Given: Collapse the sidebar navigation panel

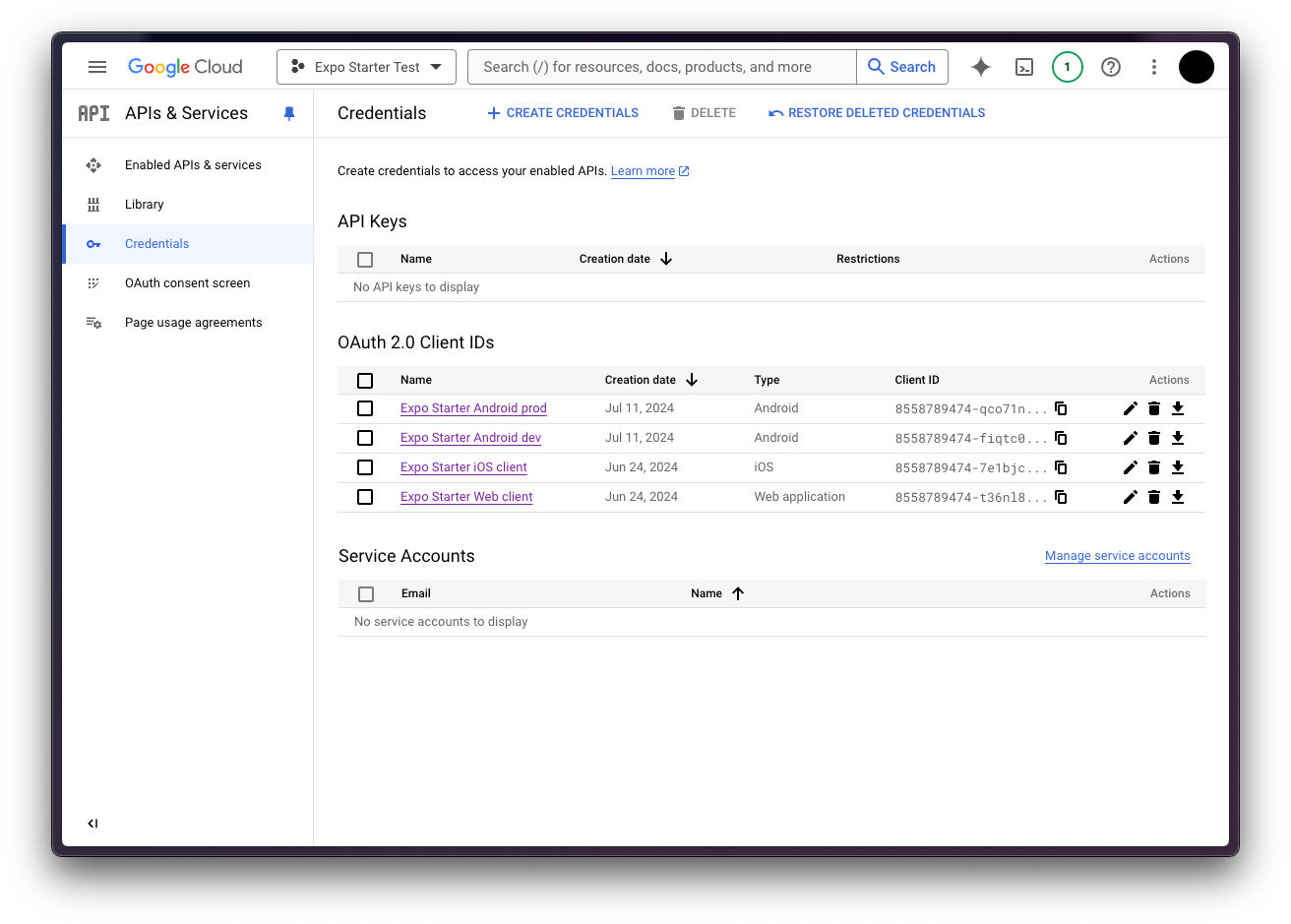Looking at the screenshot, I should 92,824.
